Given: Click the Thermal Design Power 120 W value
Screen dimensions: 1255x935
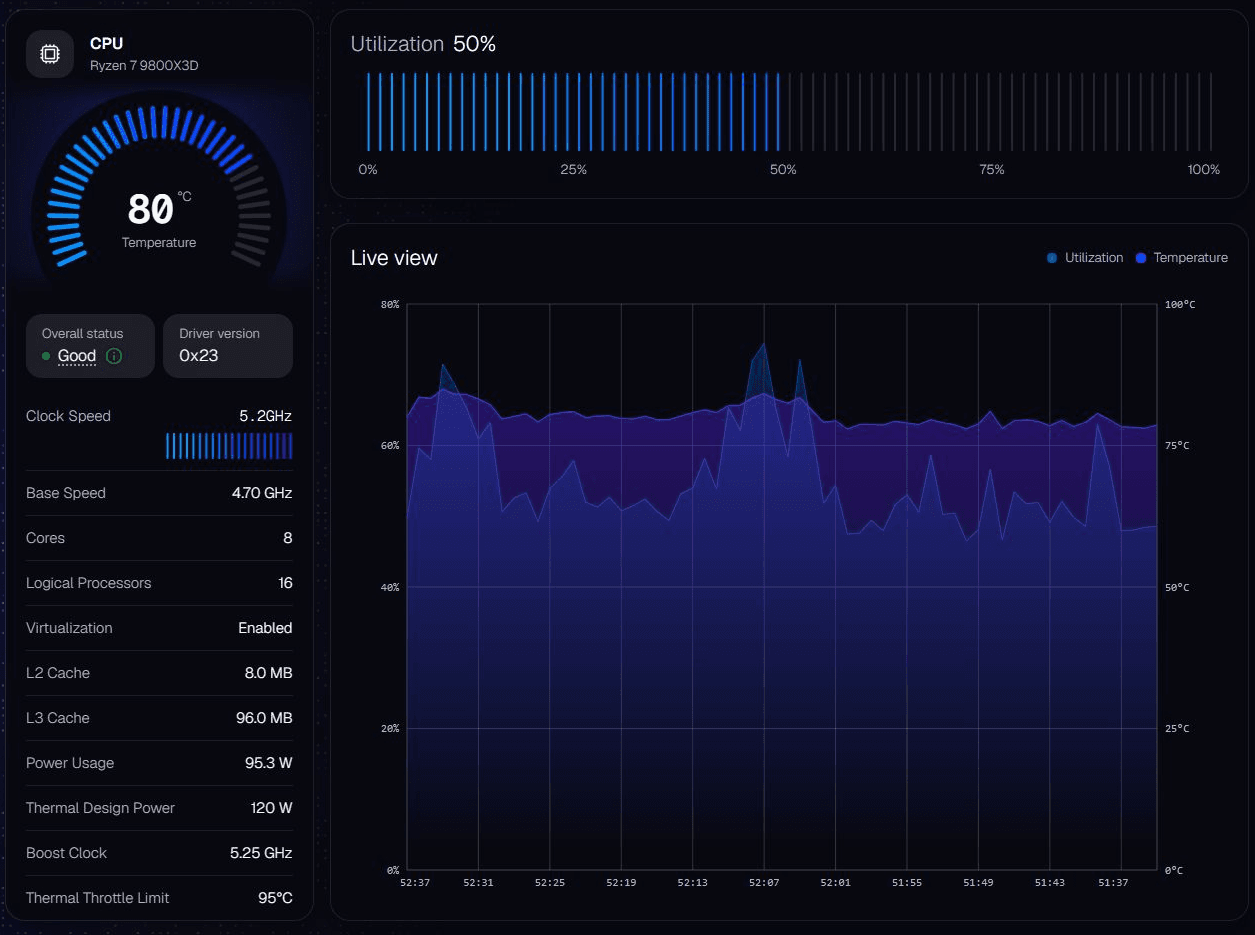Looking at the screenshot, I should [x=271, y=808].
